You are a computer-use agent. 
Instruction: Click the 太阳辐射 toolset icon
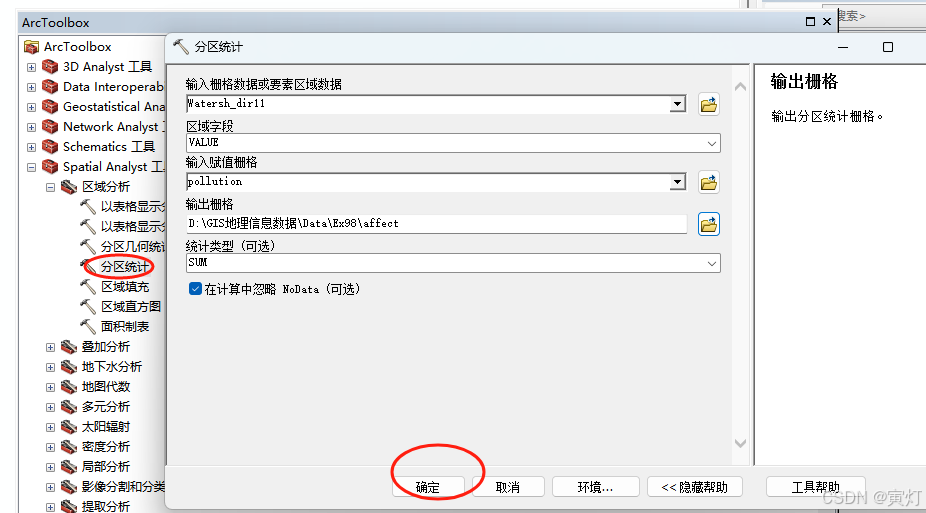tap(69, 427)
